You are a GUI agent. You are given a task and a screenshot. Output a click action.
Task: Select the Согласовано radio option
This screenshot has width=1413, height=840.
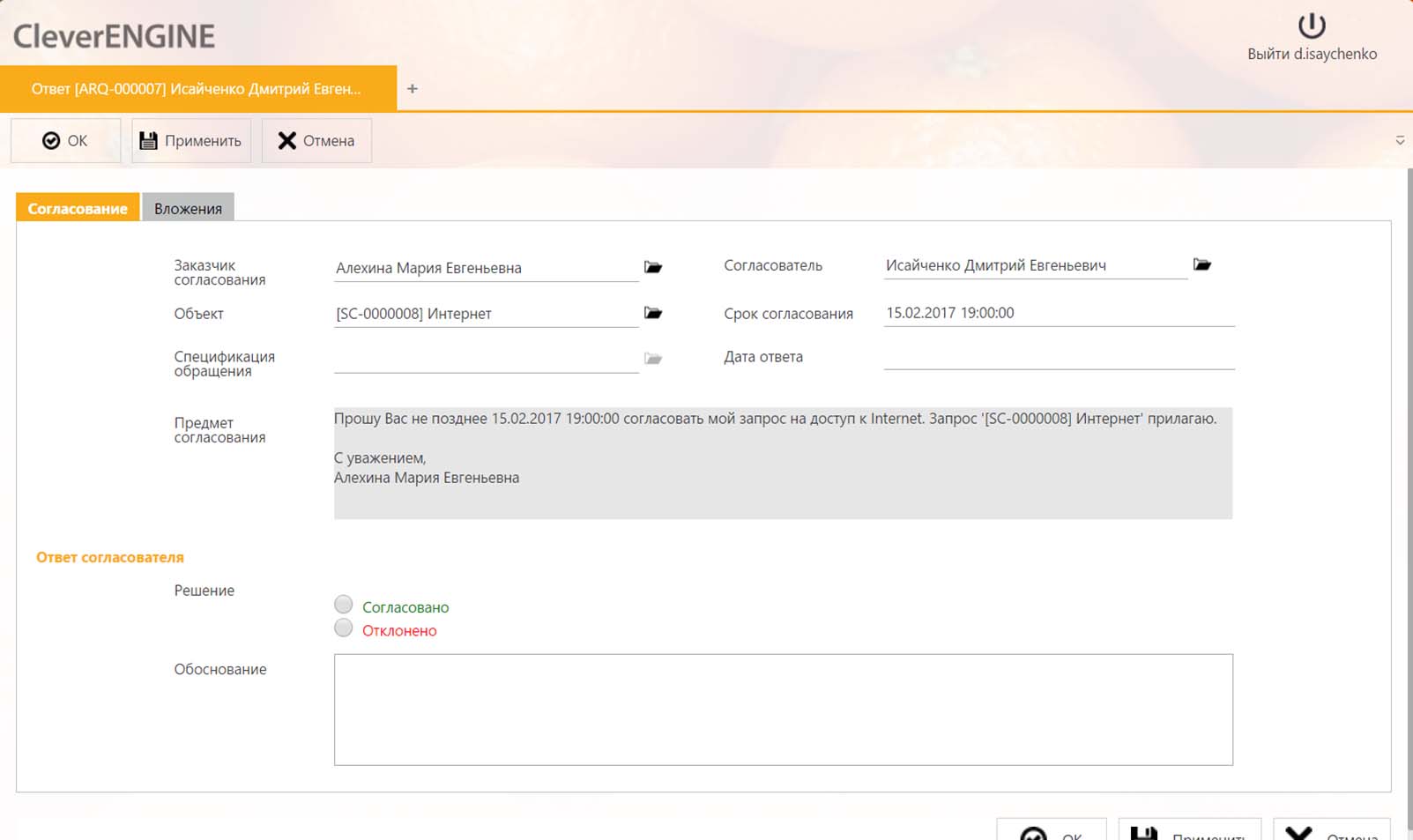point(344,605)
